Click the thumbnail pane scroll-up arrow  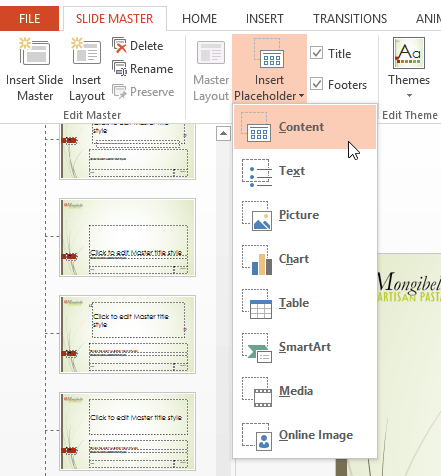click(x=223, y=134)
